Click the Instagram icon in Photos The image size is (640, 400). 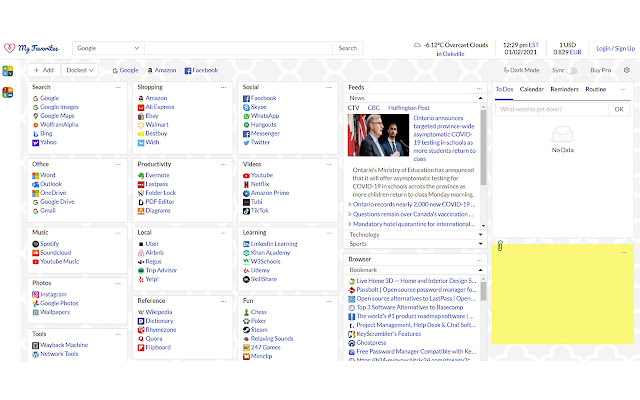pos(36,295)
